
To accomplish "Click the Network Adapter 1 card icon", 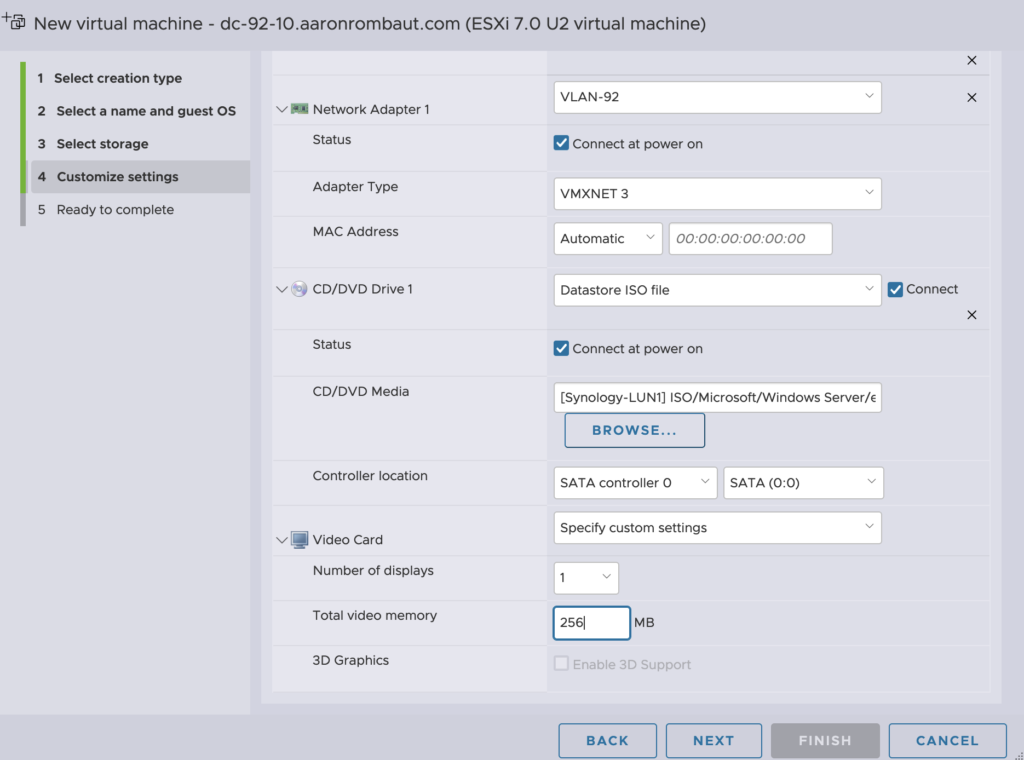I will coord(299,109).
